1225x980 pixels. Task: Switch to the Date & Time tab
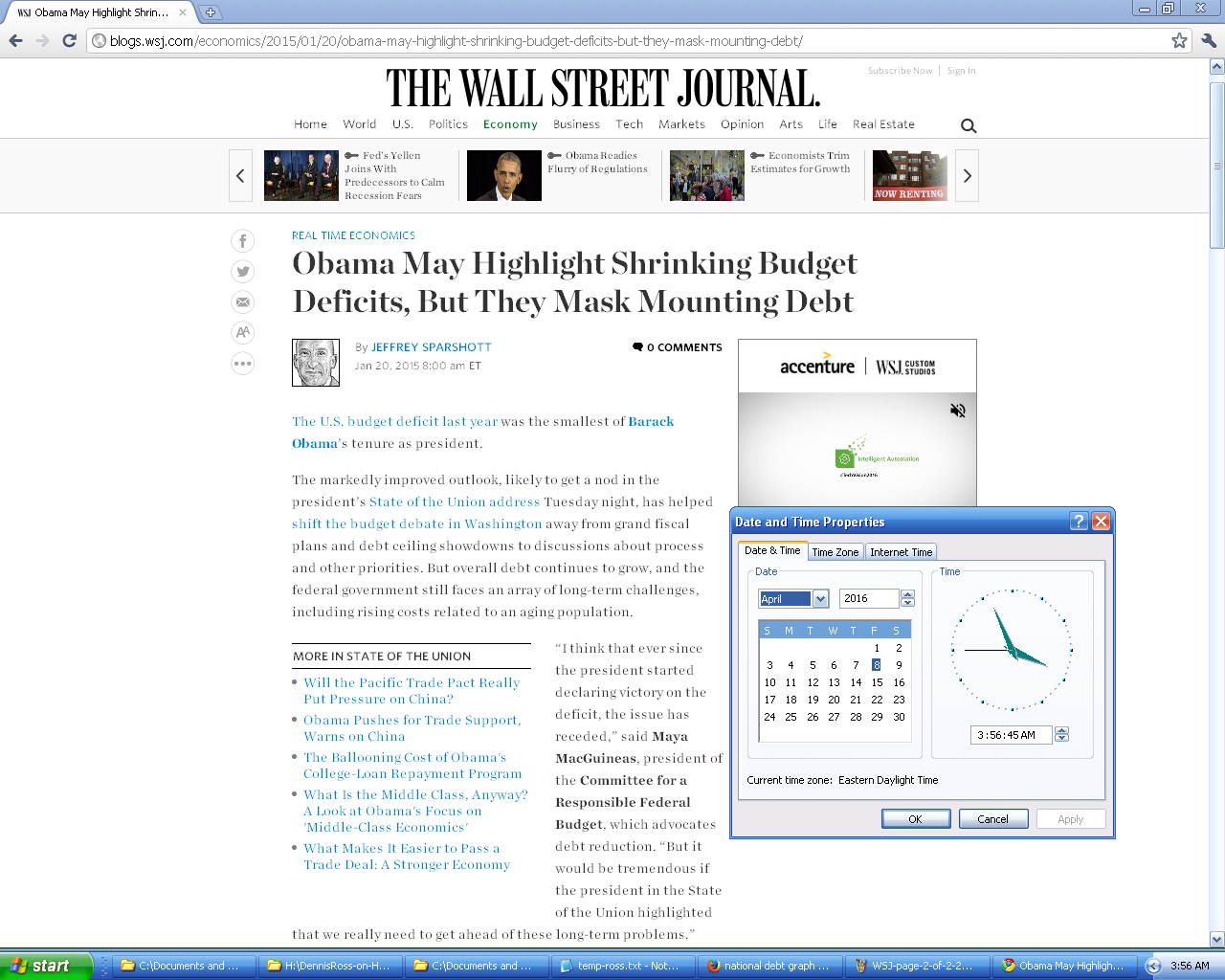(x=772, y=550)
